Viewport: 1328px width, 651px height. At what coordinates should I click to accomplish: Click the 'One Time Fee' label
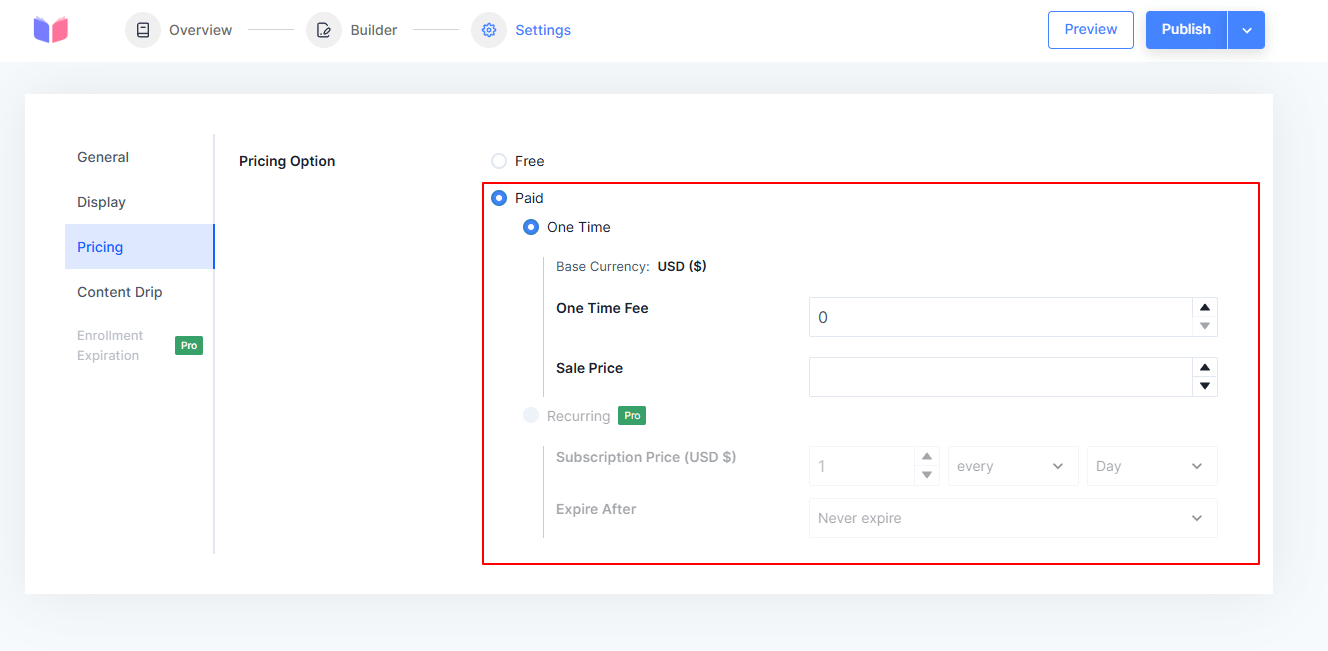602,308
